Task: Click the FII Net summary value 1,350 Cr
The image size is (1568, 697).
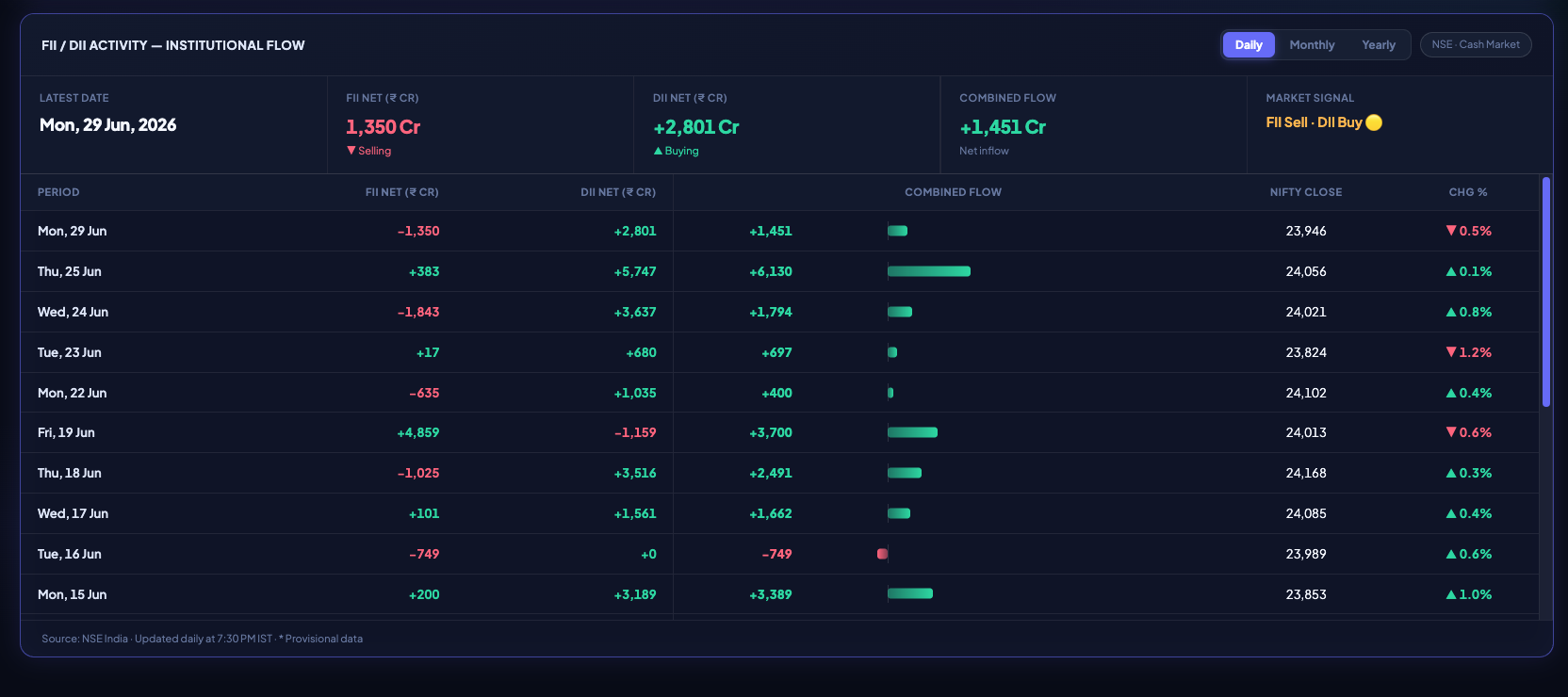Action: tap(384, 126)
